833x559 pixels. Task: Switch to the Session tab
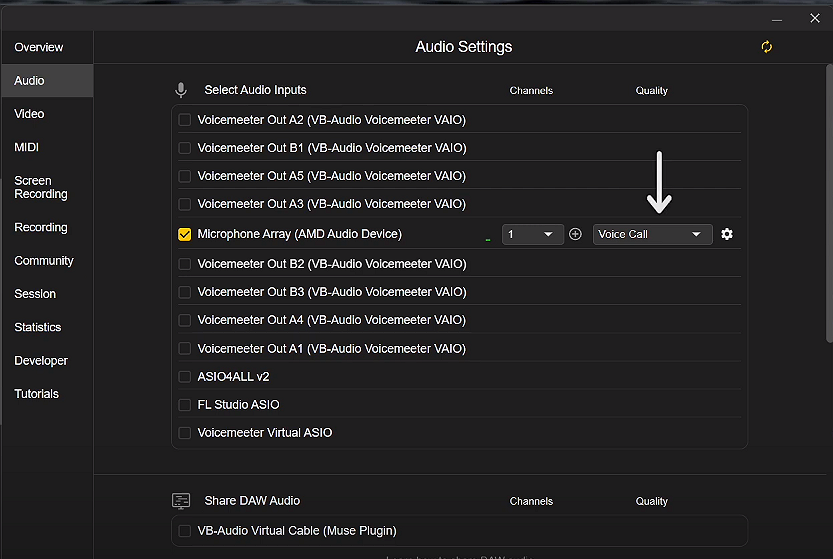[47, 294]
